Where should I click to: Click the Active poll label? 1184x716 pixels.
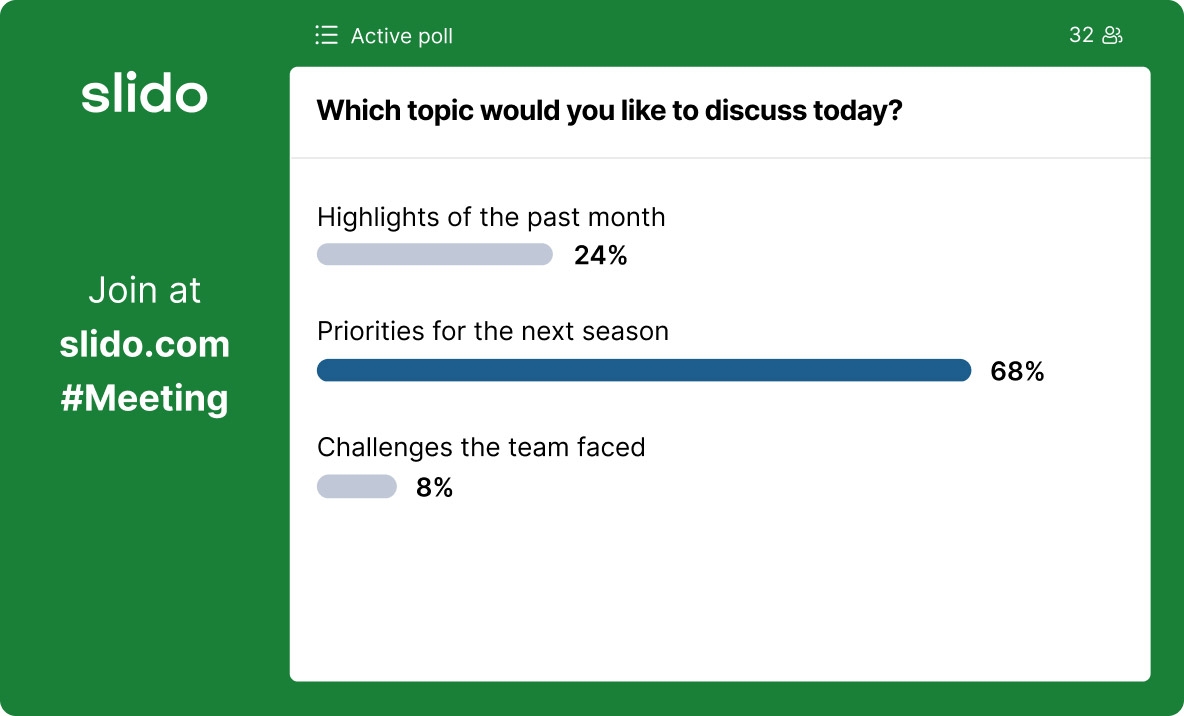(x=402, y=37)
